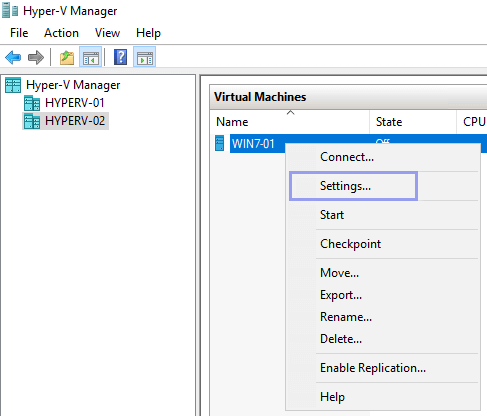The image size is (487, 416).
Task: Toggle the Show/Hide Action Pane icon
Action: pos(145,57)
